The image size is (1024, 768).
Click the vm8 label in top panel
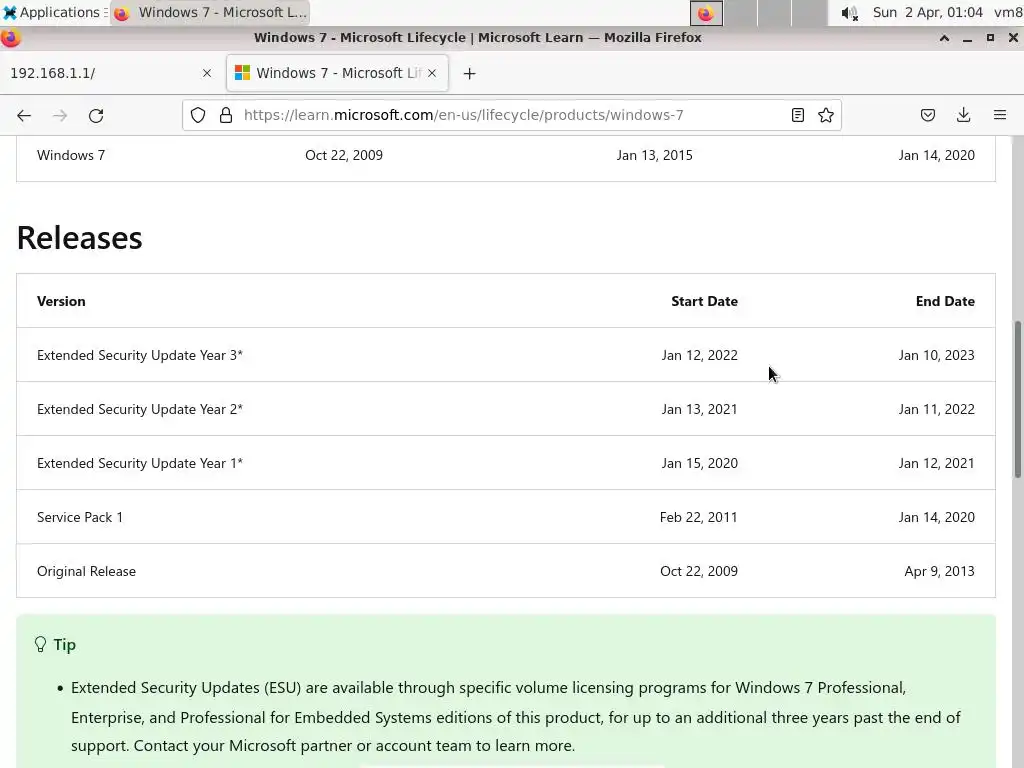1008,12
